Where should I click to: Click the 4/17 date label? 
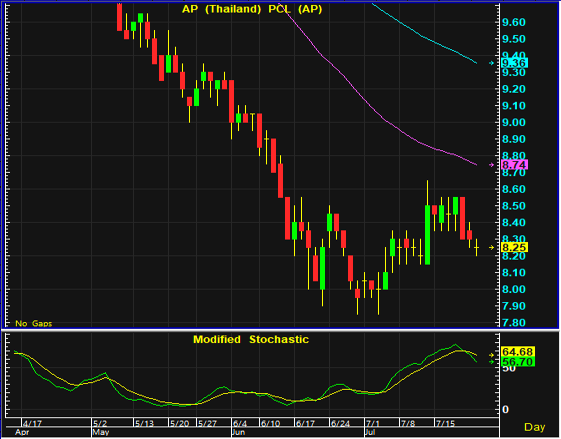pos(32,424)
